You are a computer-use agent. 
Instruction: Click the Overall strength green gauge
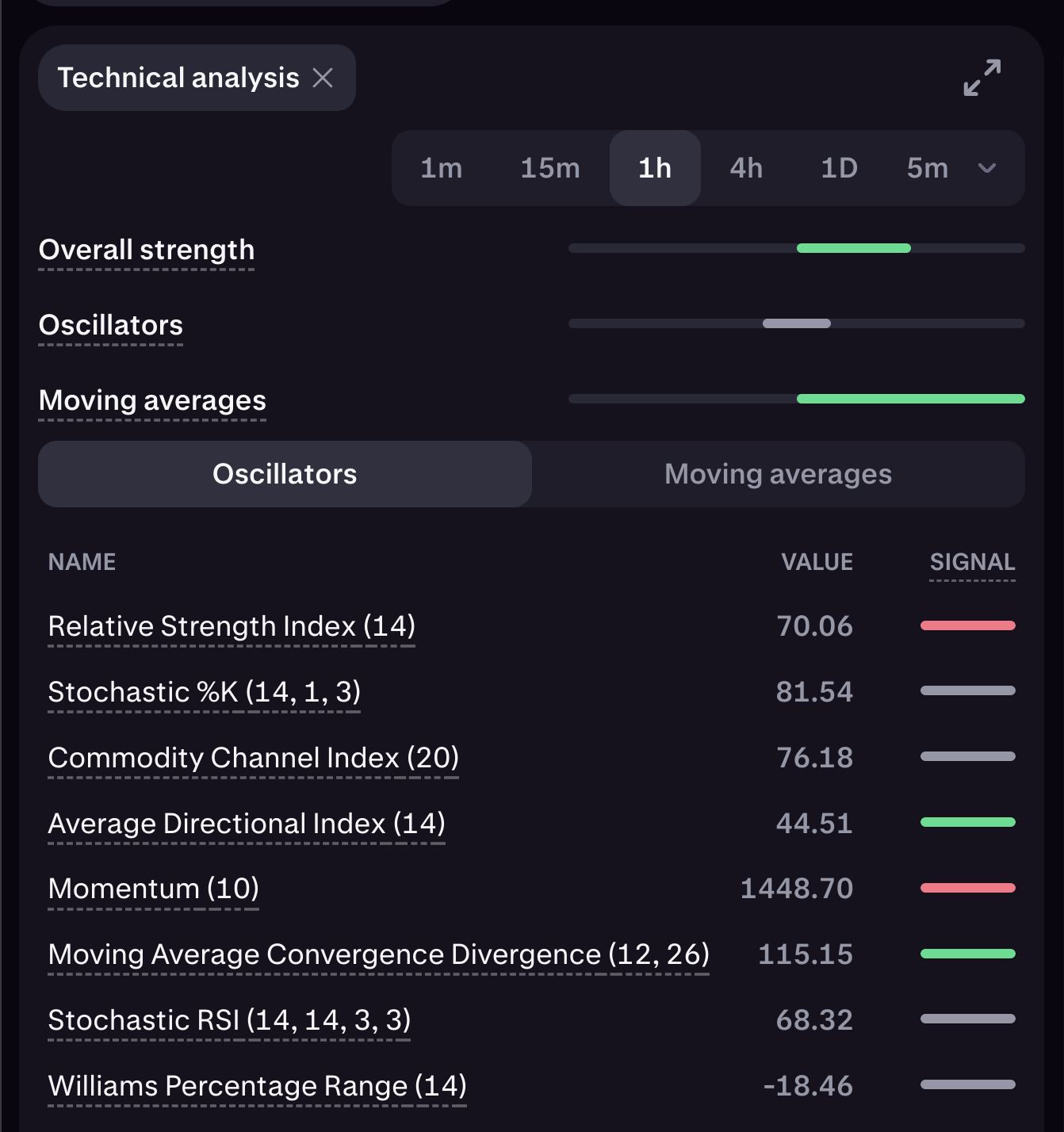pos(853,248)
